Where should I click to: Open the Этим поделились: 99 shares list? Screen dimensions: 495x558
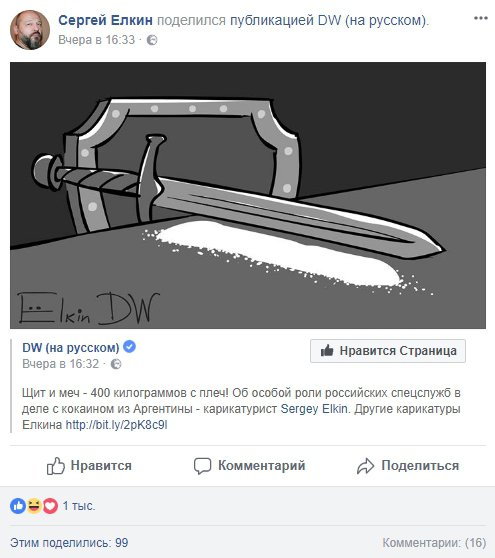pyautogui.click(x=69, y=543)
